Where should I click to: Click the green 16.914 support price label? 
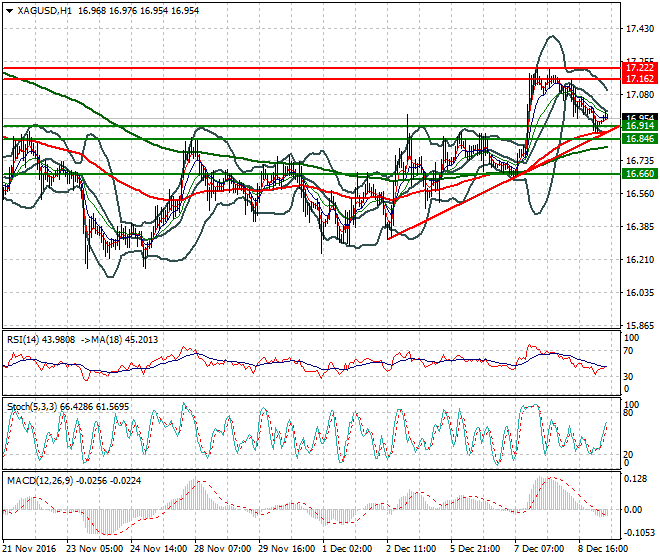[x=639, y=126]
